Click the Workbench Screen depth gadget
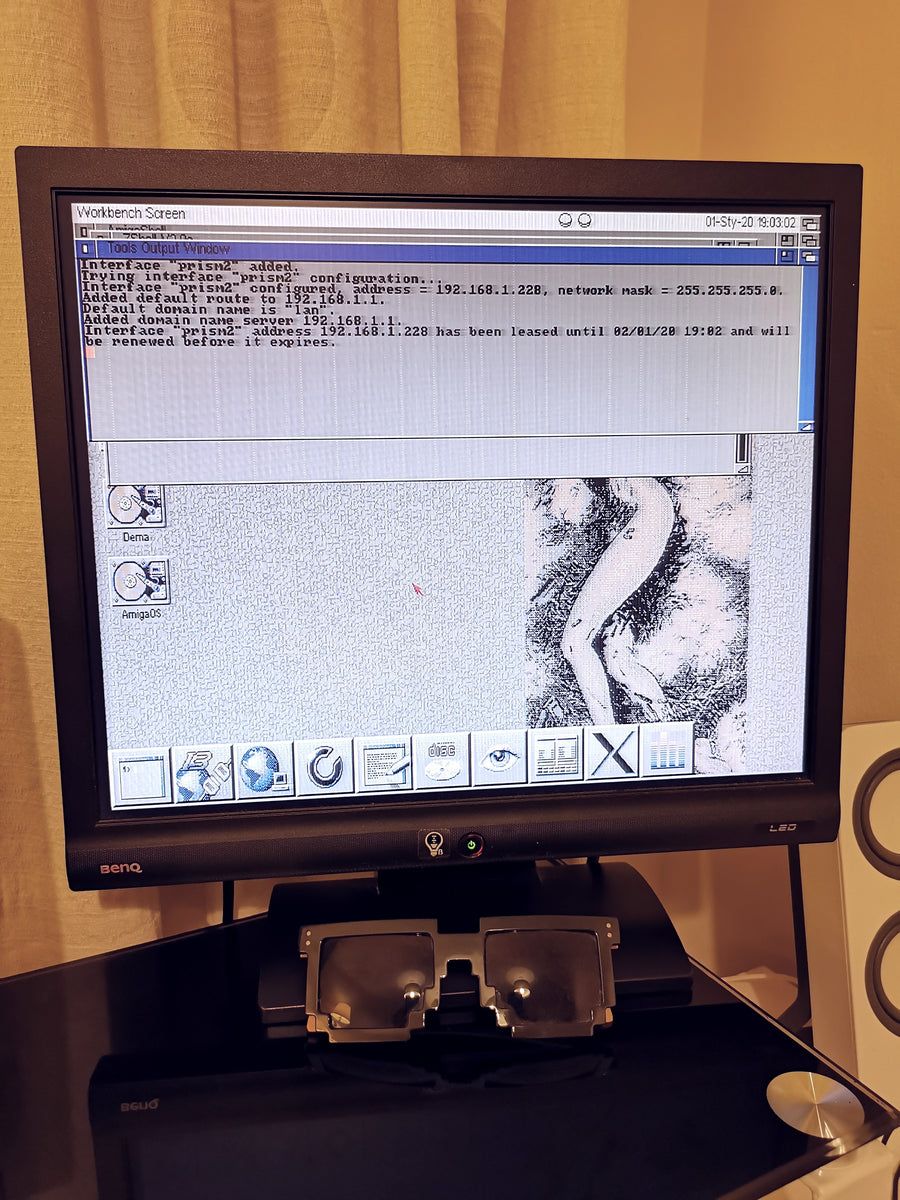900x1200 pixels. [810, 223]
